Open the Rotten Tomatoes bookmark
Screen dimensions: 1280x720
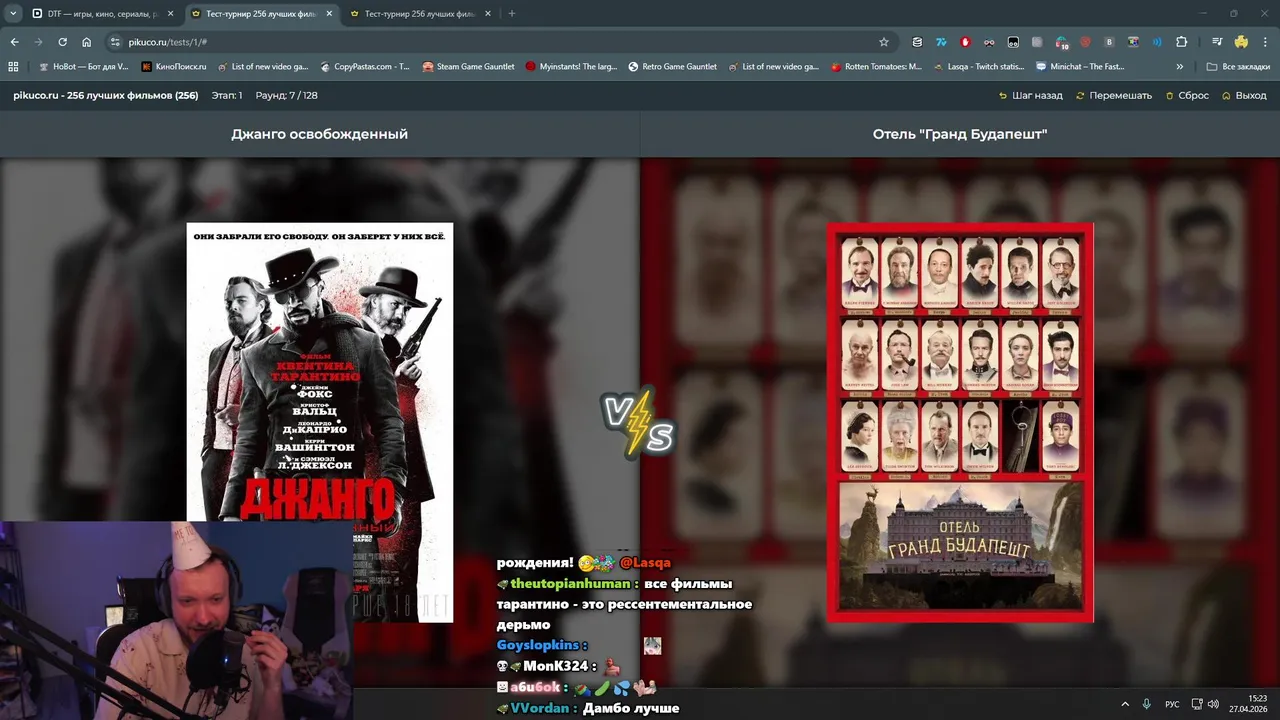pyautogui.click(x=876, y=67)
